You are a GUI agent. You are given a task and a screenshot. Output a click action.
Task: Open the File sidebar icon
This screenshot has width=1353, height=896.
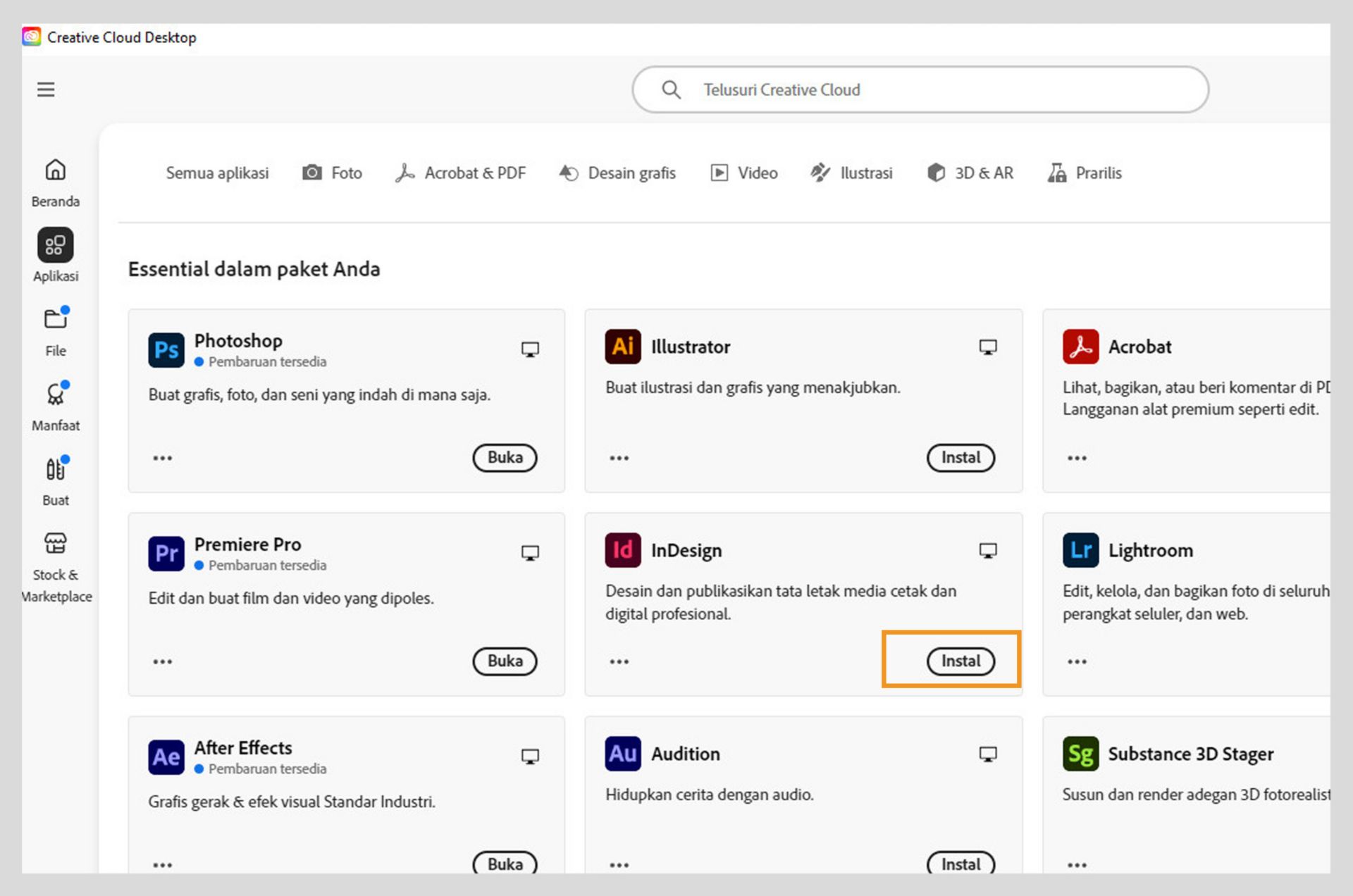click(55, 319)
